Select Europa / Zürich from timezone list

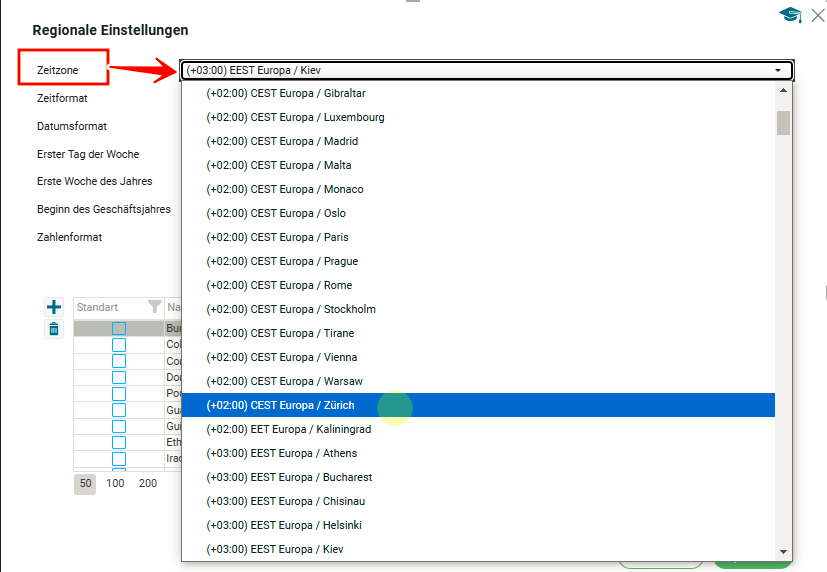pos(280,405)
